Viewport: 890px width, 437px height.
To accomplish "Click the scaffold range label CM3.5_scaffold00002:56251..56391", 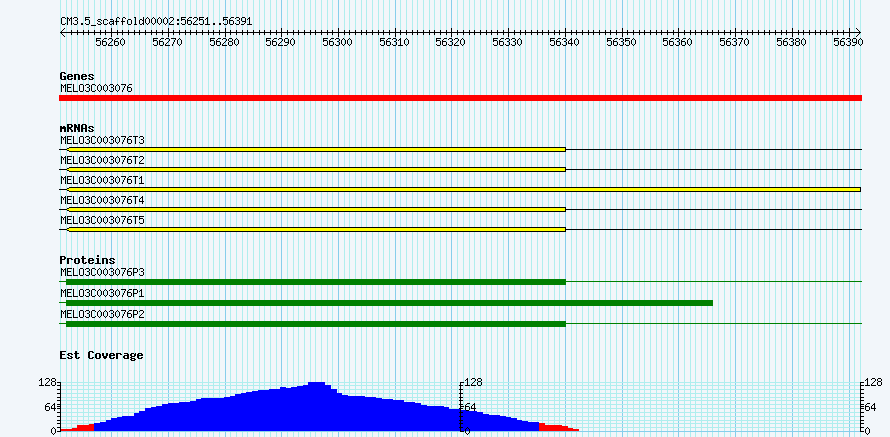I will (156, 22).
